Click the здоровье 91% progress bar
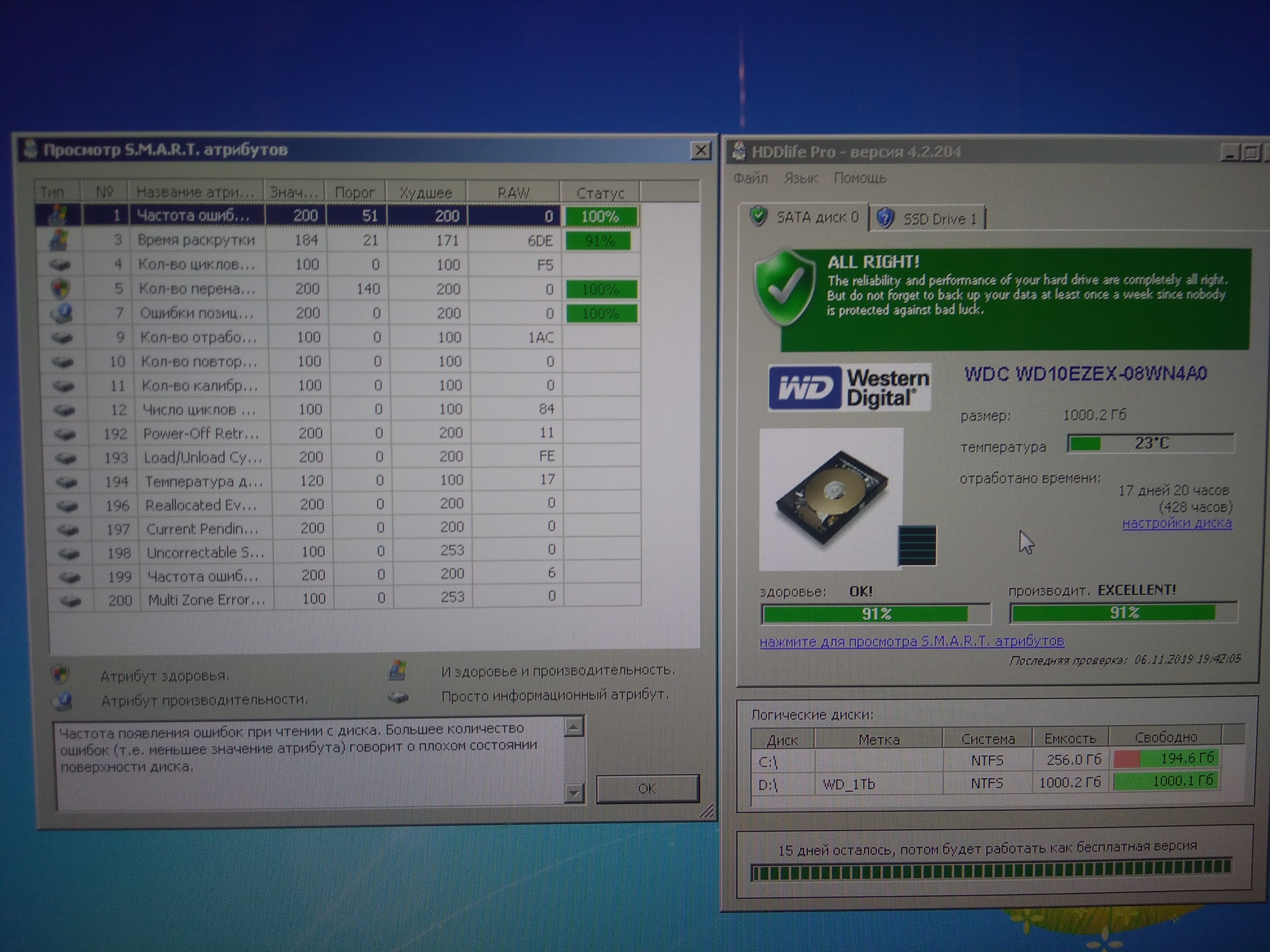Image resolution: width=1270 pixels, height=952 pixels. point(876,614)
